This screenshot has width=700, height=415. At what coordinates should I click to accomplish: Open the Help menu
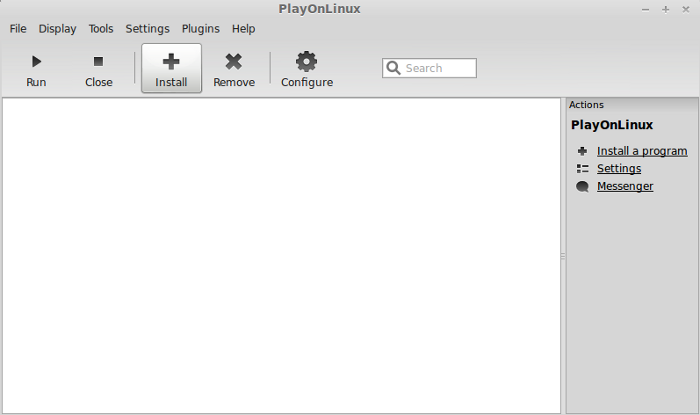coord(243,29)
